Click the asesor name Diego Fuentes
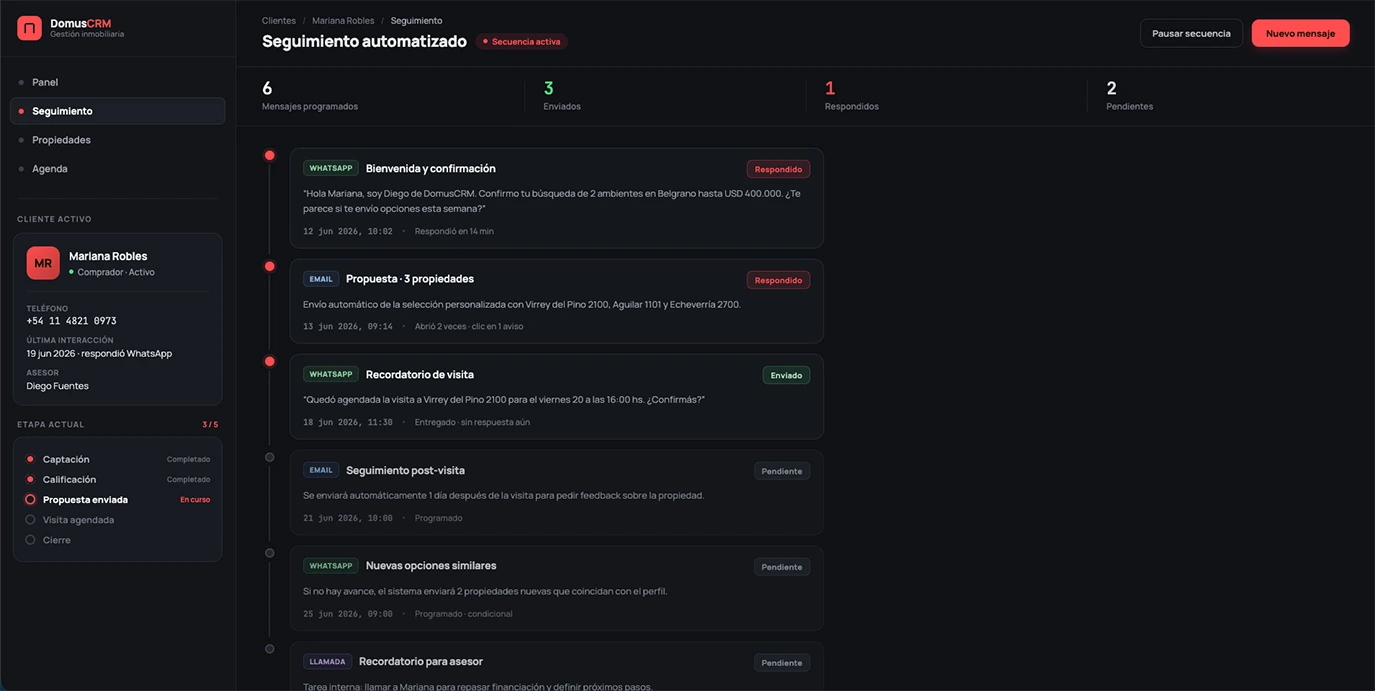Viewport: 1375px width, 691px height. pyautogui.click(x=57, y=386)
